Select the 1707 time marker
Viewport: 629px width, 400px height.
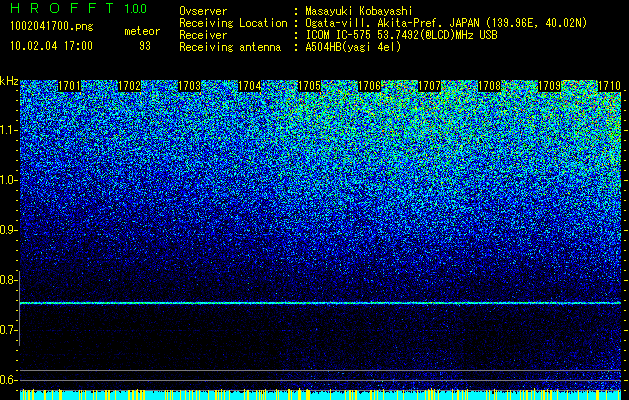click(x=430, y=86)
